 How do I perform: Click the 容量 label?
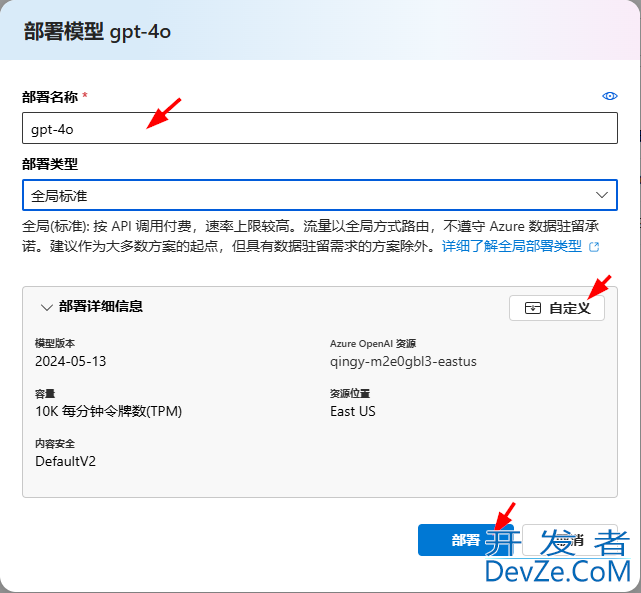point(45,394)
